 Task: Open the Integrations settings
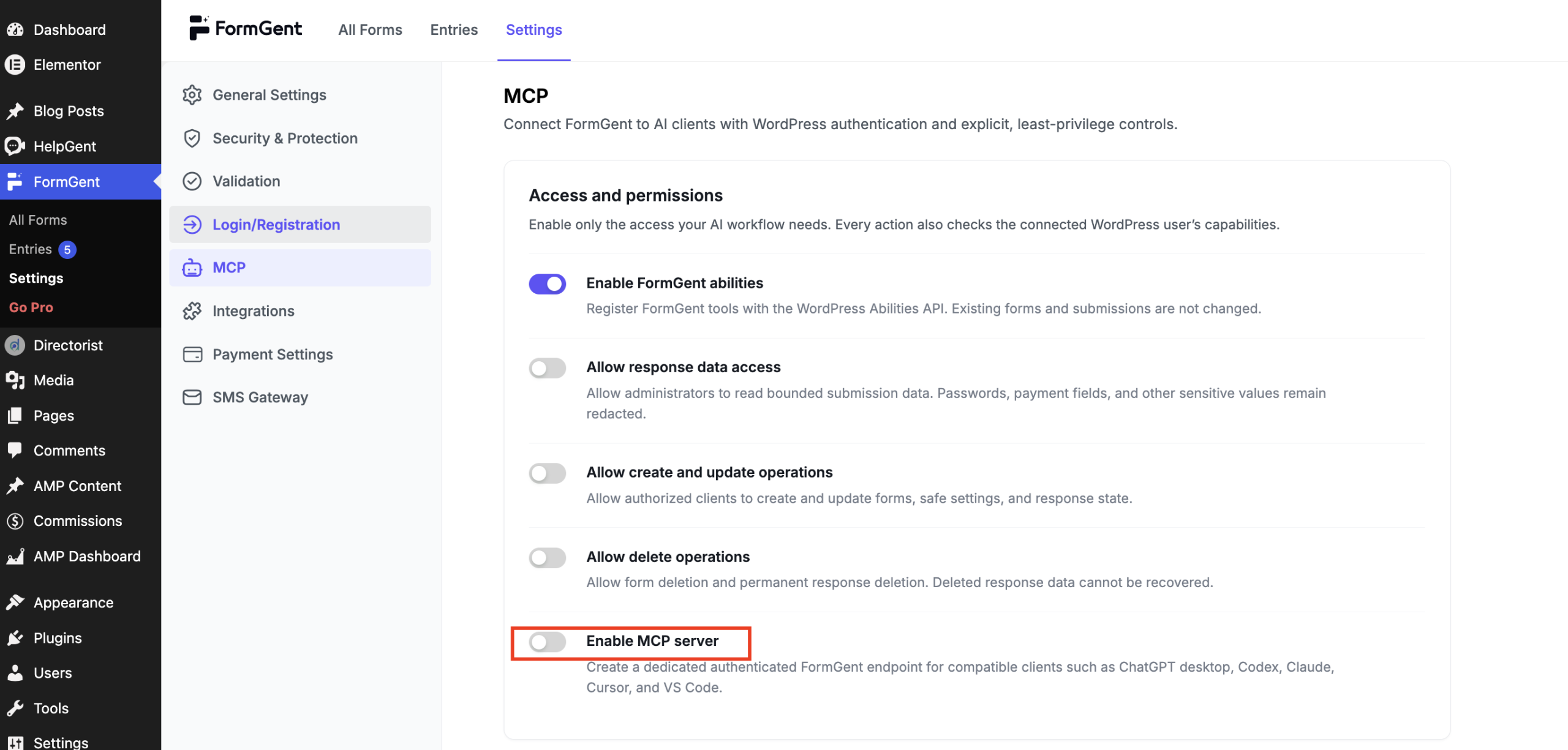tap(300, 311)
